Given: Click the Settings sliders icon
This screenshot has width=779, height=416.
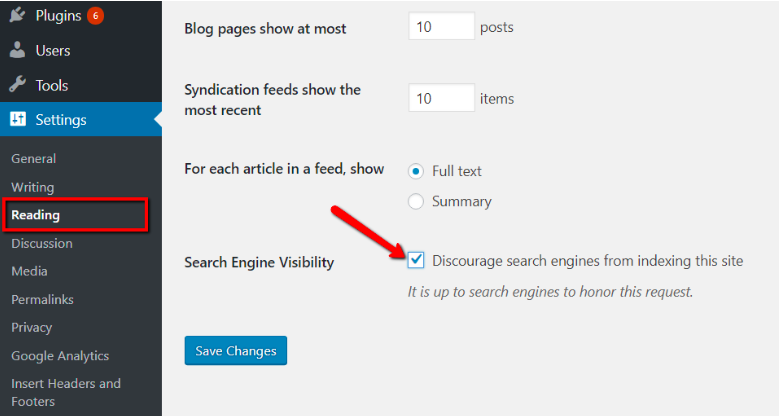Looking at the screenshot, I should [18, 119].
